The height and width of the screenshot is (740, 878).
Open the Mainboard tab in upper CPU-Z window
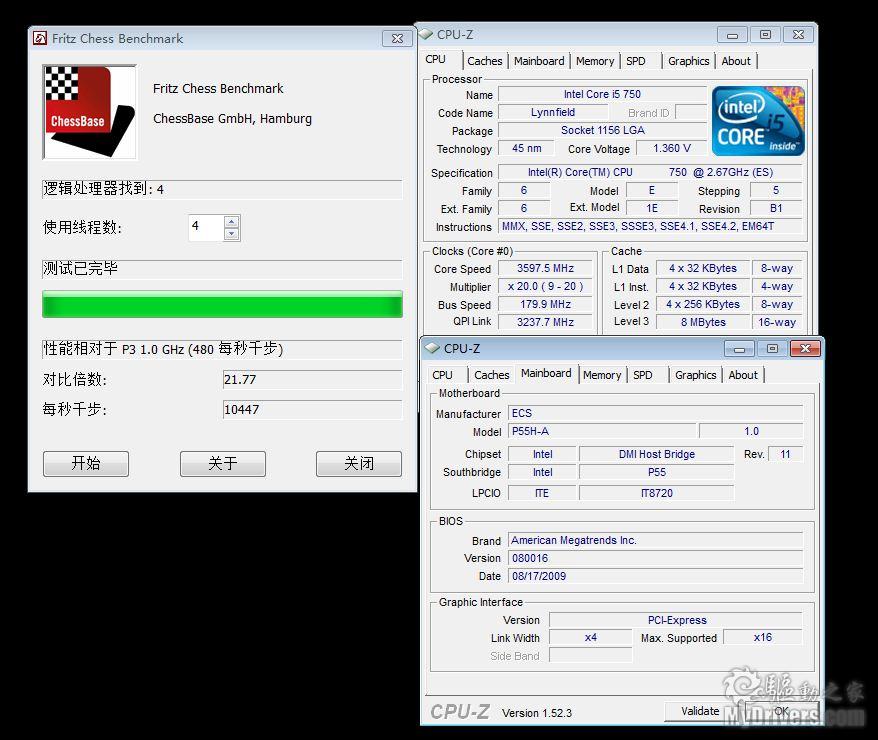pos(539,61)
